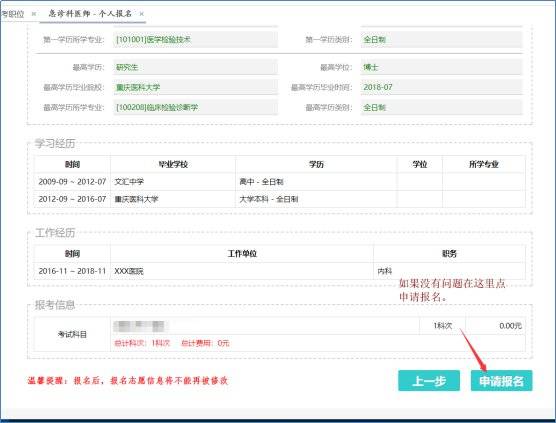Close the 急诊科医师 - 个人报名 tab
556x423 pixels.
[141, 14]
